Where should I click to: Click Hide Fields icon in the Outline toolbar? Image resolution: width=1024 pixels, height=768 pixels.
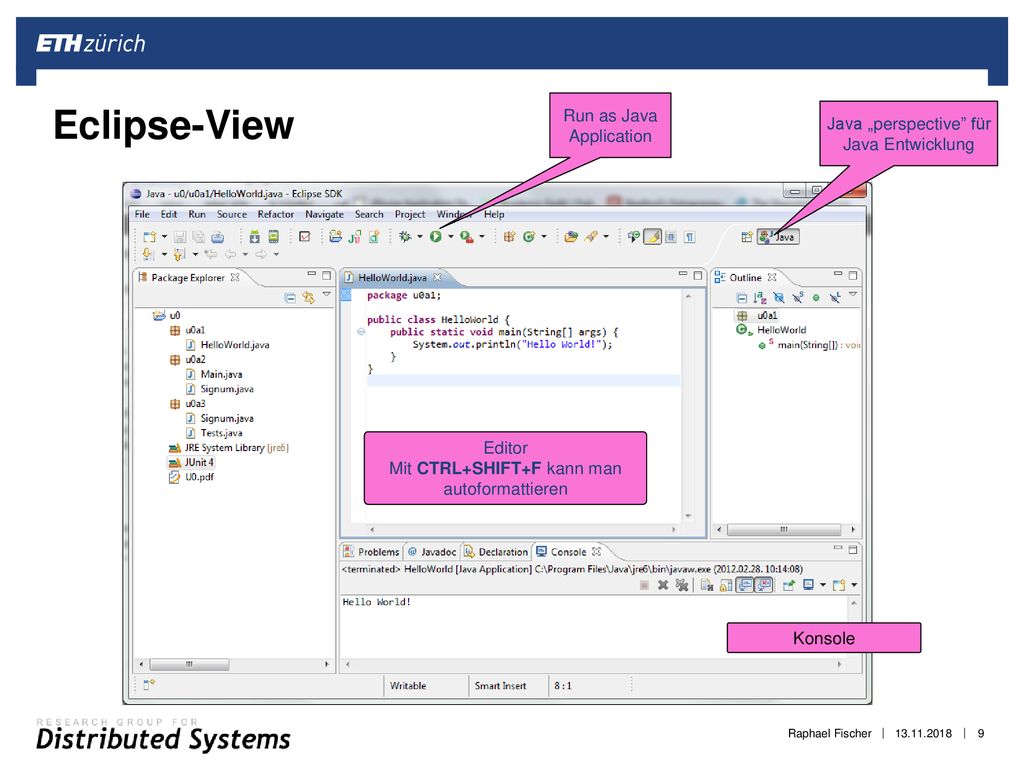[x=778, y=298]
